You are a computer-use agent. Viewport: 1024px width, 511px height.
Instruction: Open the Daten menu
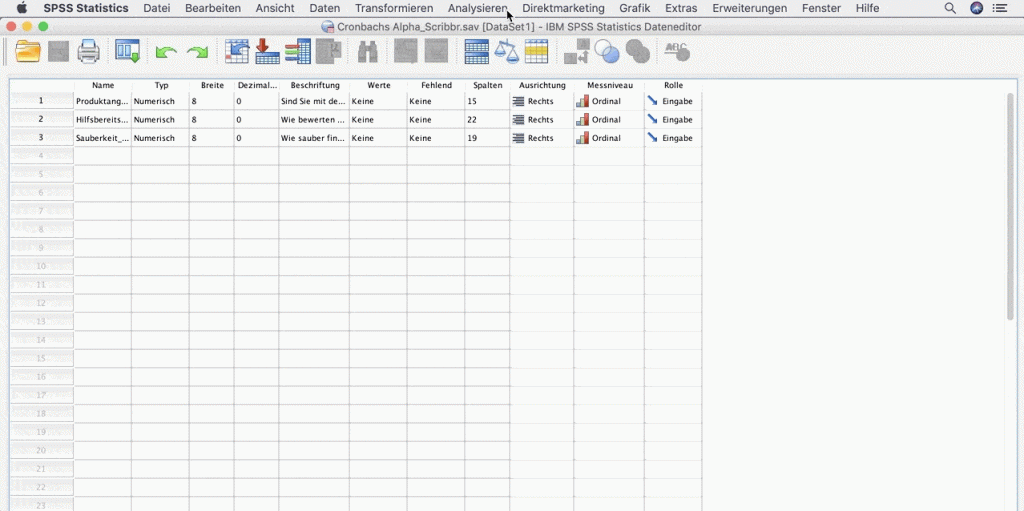point(325,8)
